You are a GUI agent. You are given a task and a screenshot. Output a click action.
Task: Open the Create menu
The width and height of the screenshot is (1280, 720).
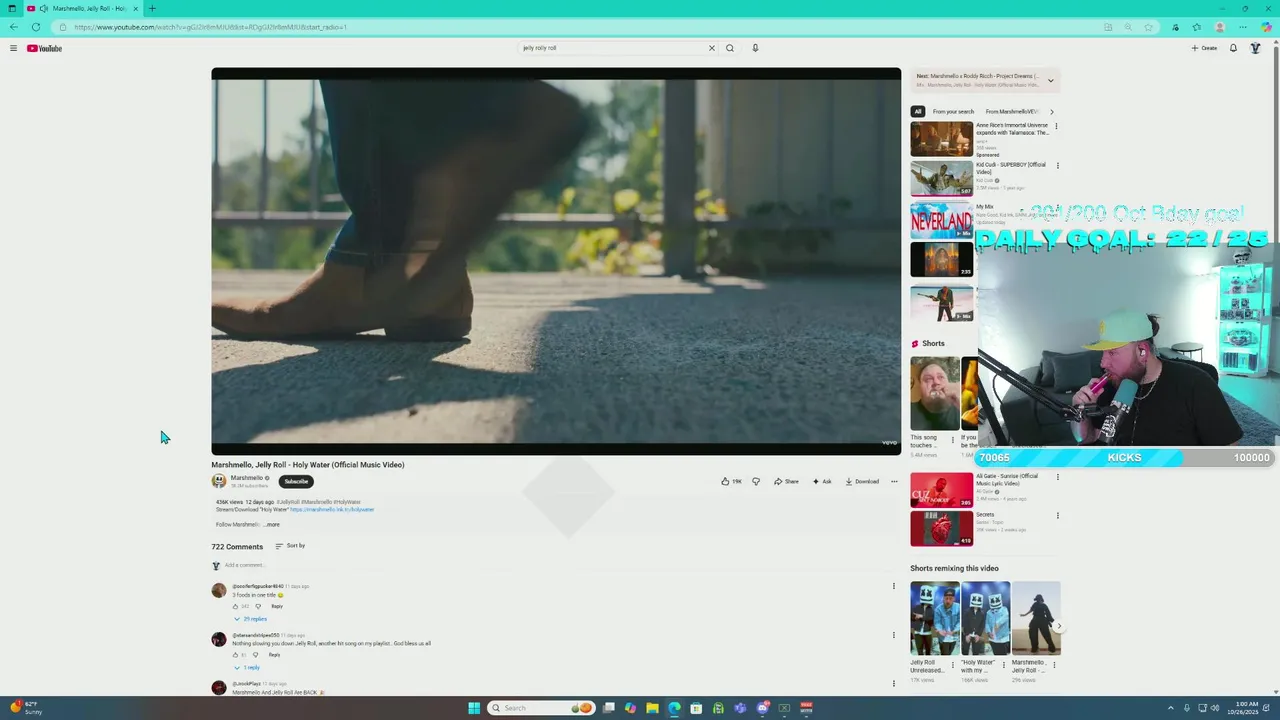(1204, 48)
